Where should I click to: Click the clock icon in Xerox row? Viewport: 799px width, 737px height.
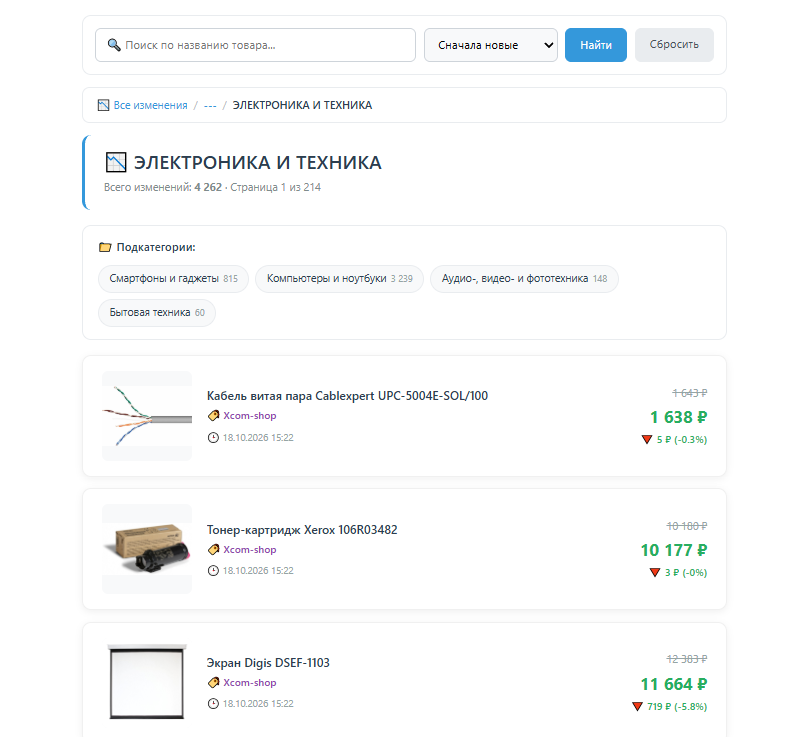(x=213, y=570)
